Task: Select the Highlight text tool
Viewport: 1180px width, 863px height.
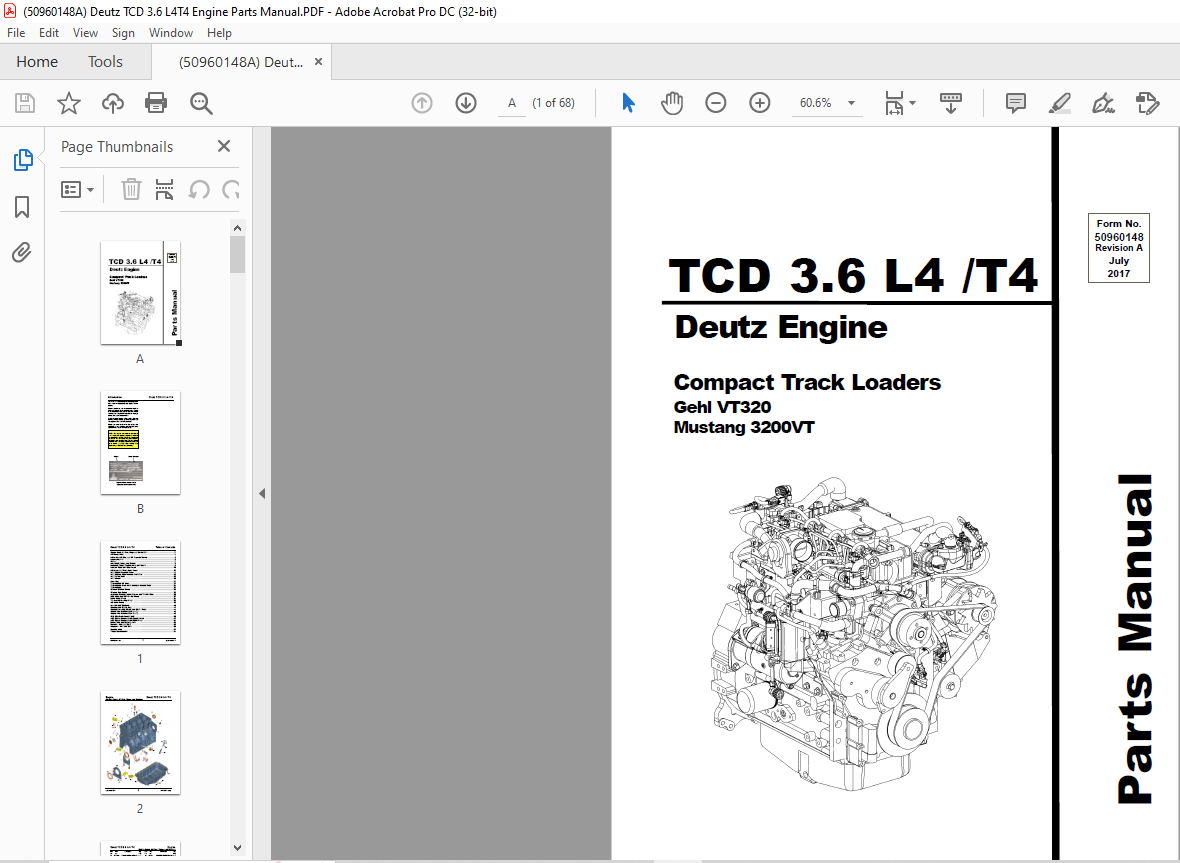Action: tap(1060, 103)
